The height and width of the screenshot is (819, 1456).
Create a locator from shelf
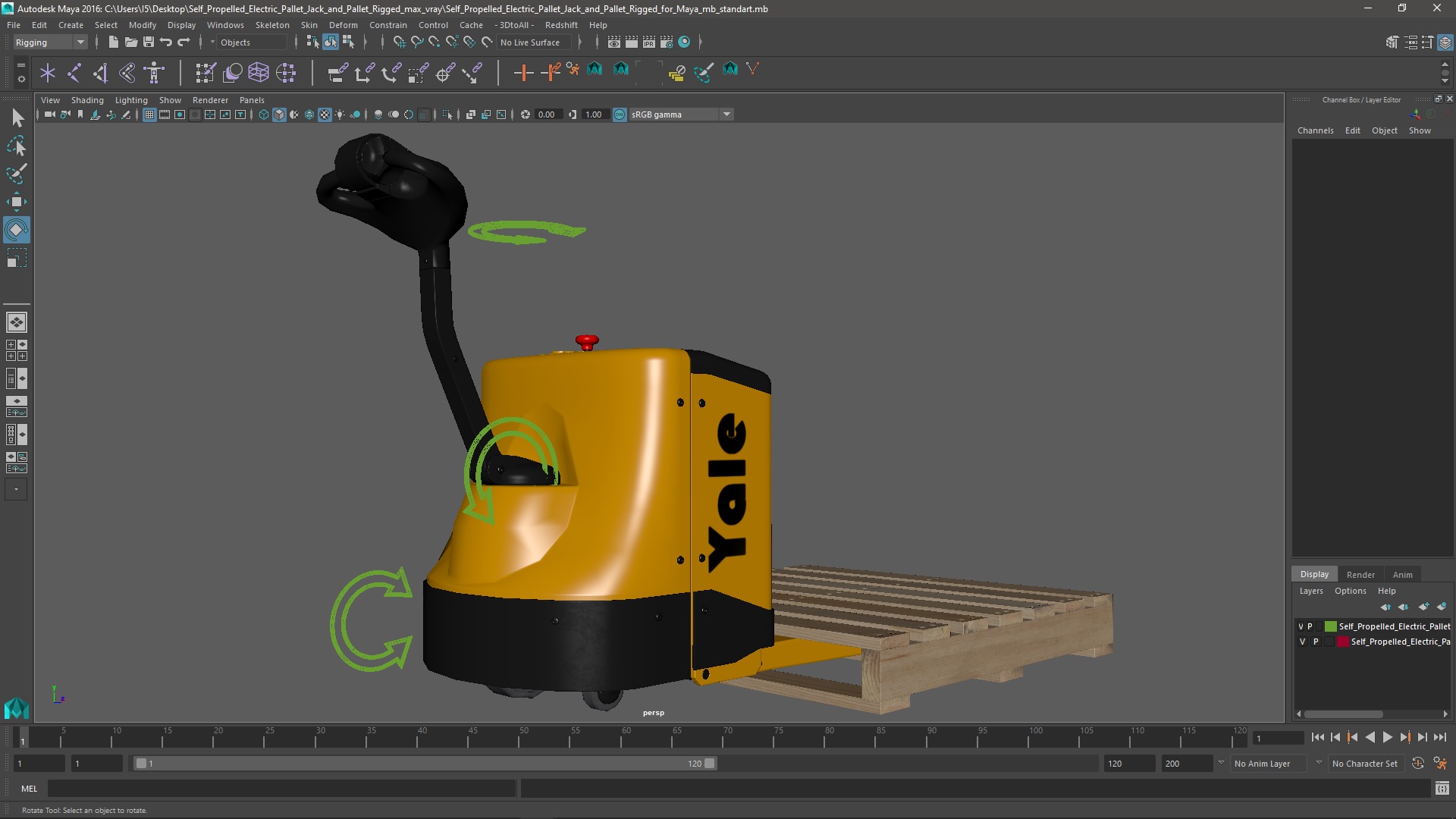click(x=48, y=73)
